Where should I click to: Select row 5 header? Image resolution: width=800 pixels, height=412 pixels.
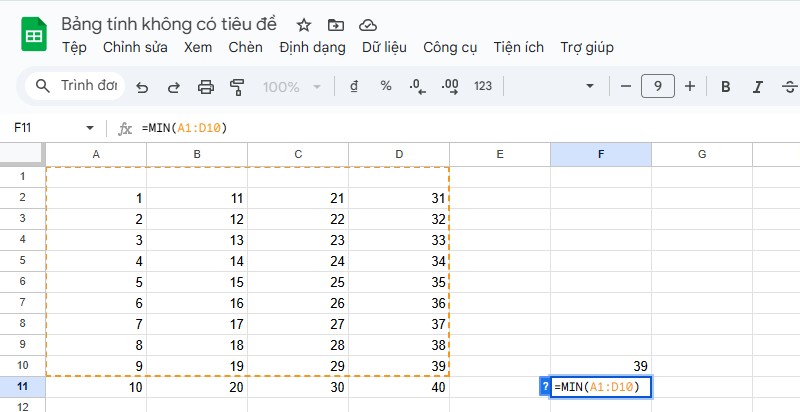pos(22,261)
